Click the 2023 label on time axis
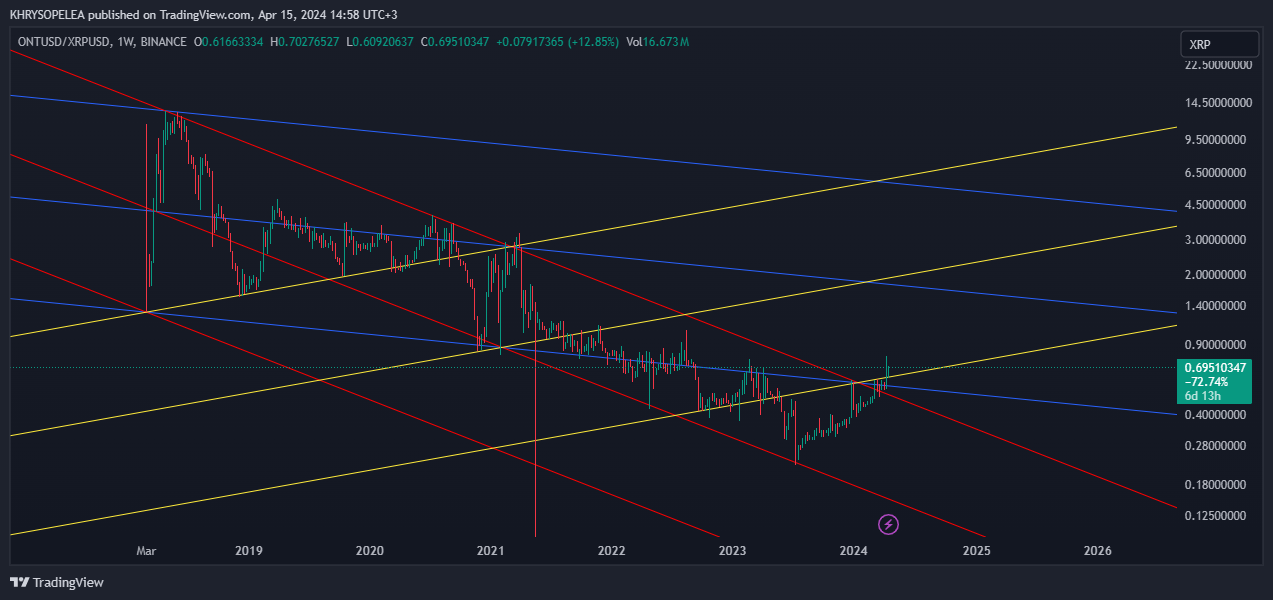Image resolution: width=1273 pixels, height=600 pixels. (732, 551)
